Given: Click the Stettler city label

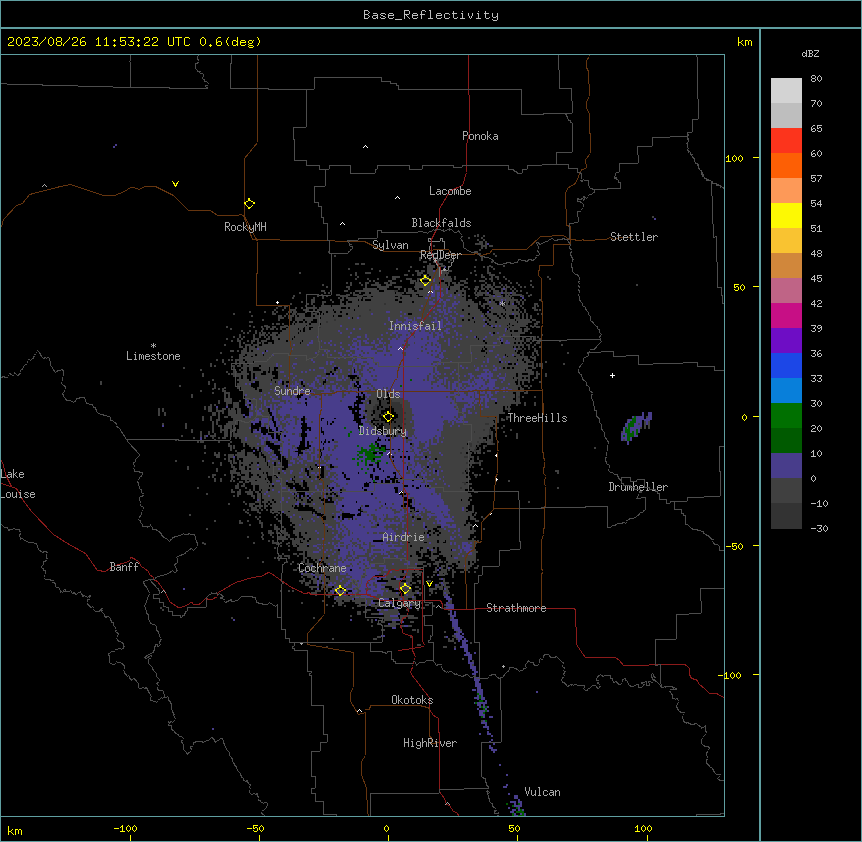Looking at the screenshot, I should (x=634, y=237).
